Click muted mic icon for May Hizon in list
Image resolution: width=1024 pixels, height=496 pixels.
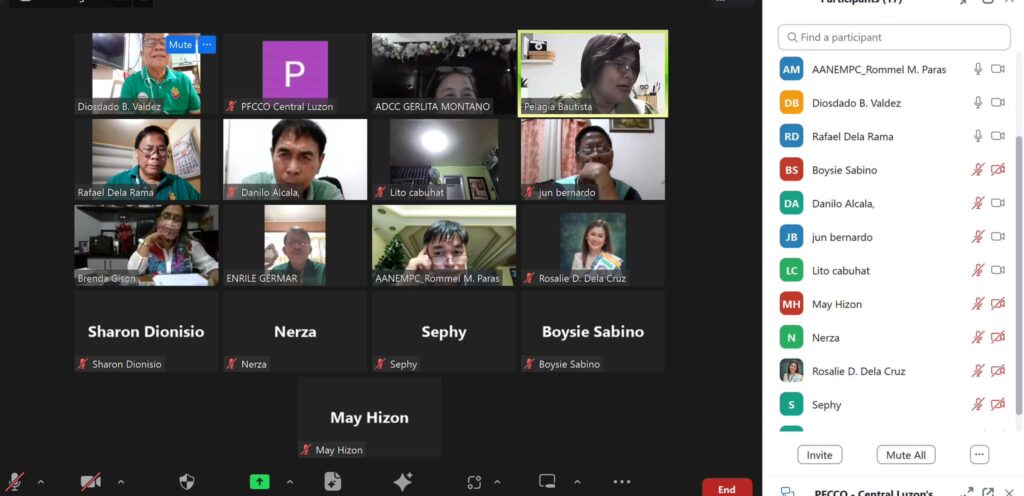(x=978, y=303)
